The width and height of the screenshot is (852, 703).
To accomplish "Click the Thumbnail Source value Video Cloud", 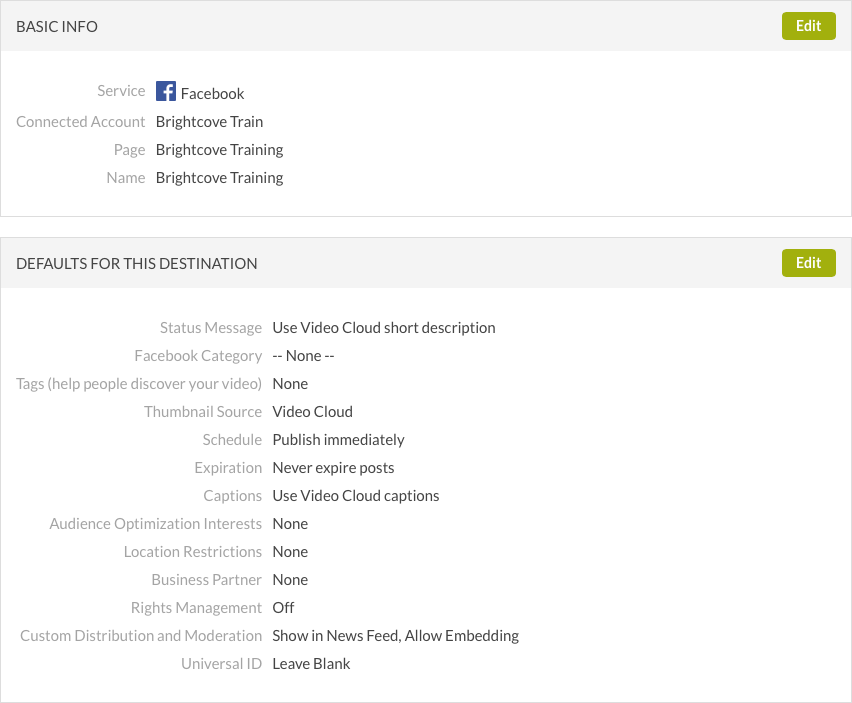I will (312, 411).
